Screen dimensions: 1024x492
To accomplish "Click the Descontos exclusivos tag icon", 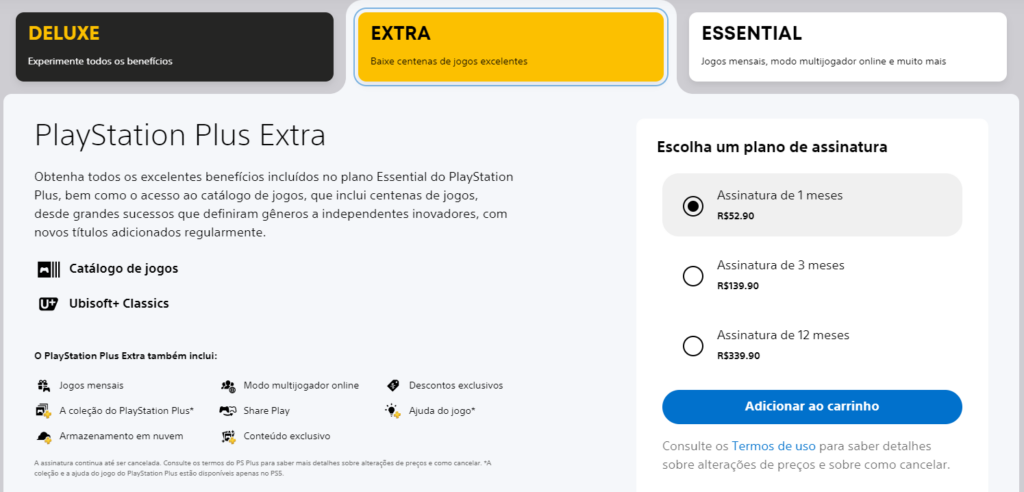I will (393, 385).
